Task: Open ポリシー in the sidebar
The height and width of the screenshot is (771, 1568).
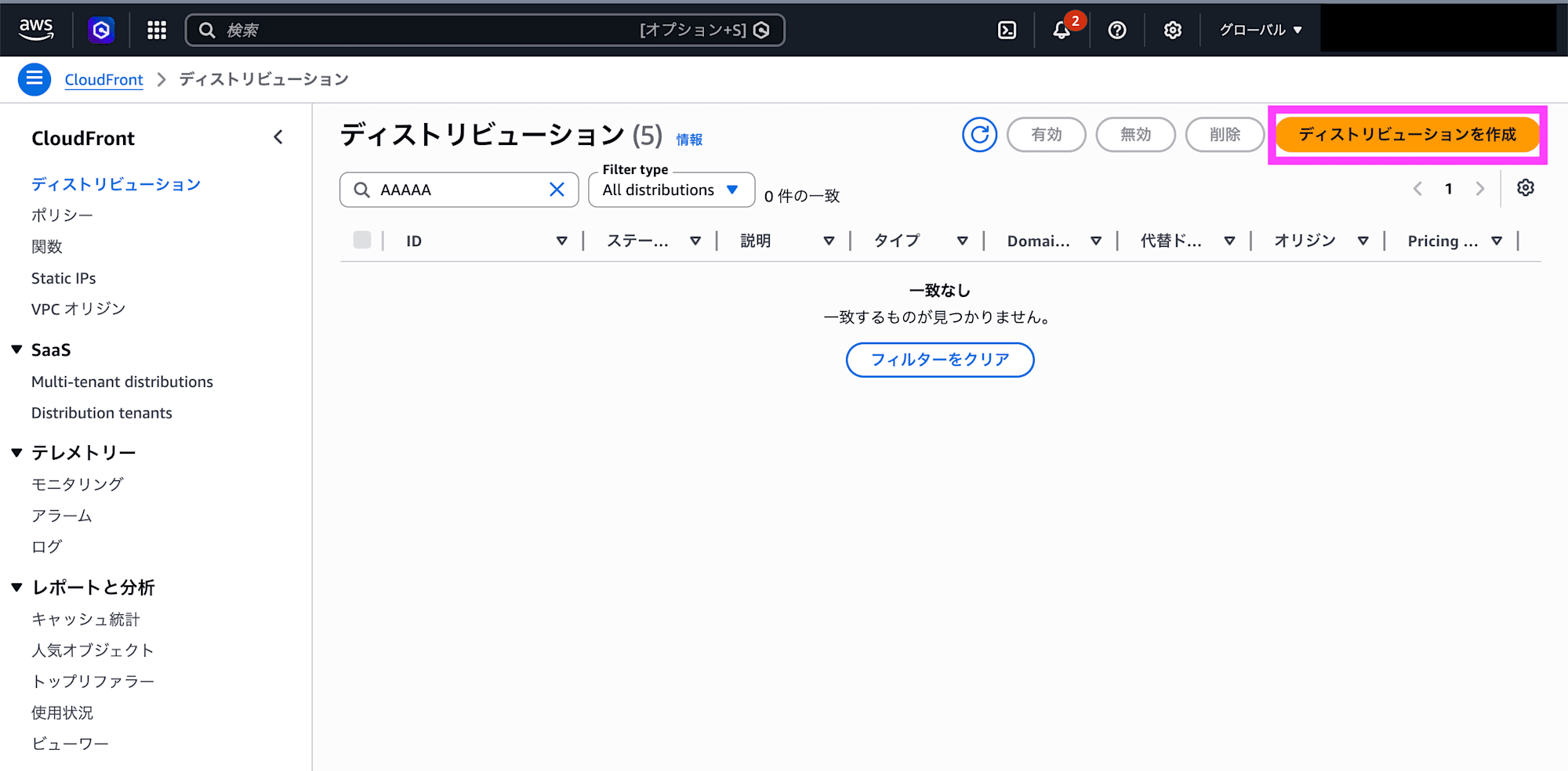Action: click(62, 215)
